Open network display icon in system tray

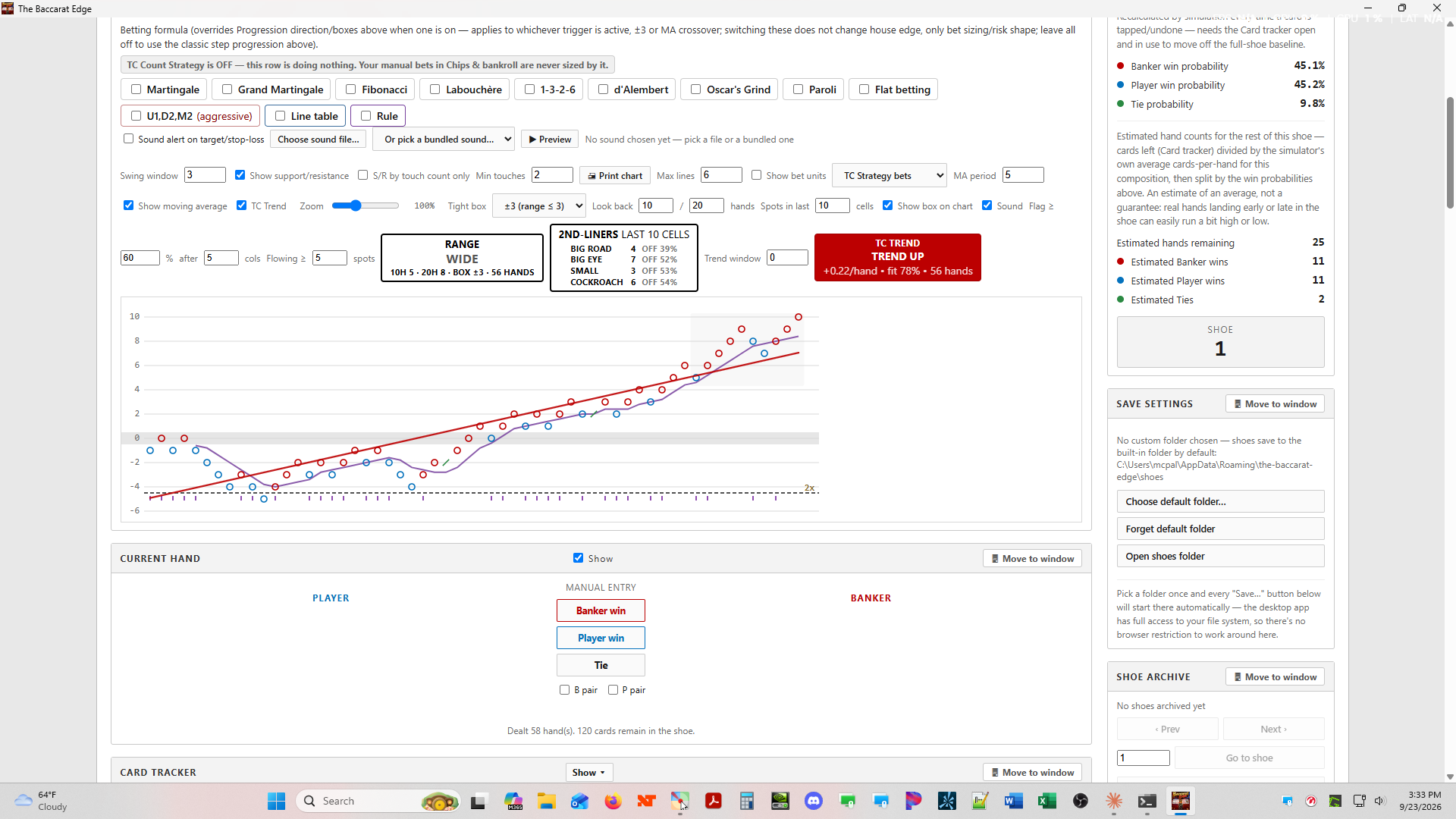(x=1360, y=801)
